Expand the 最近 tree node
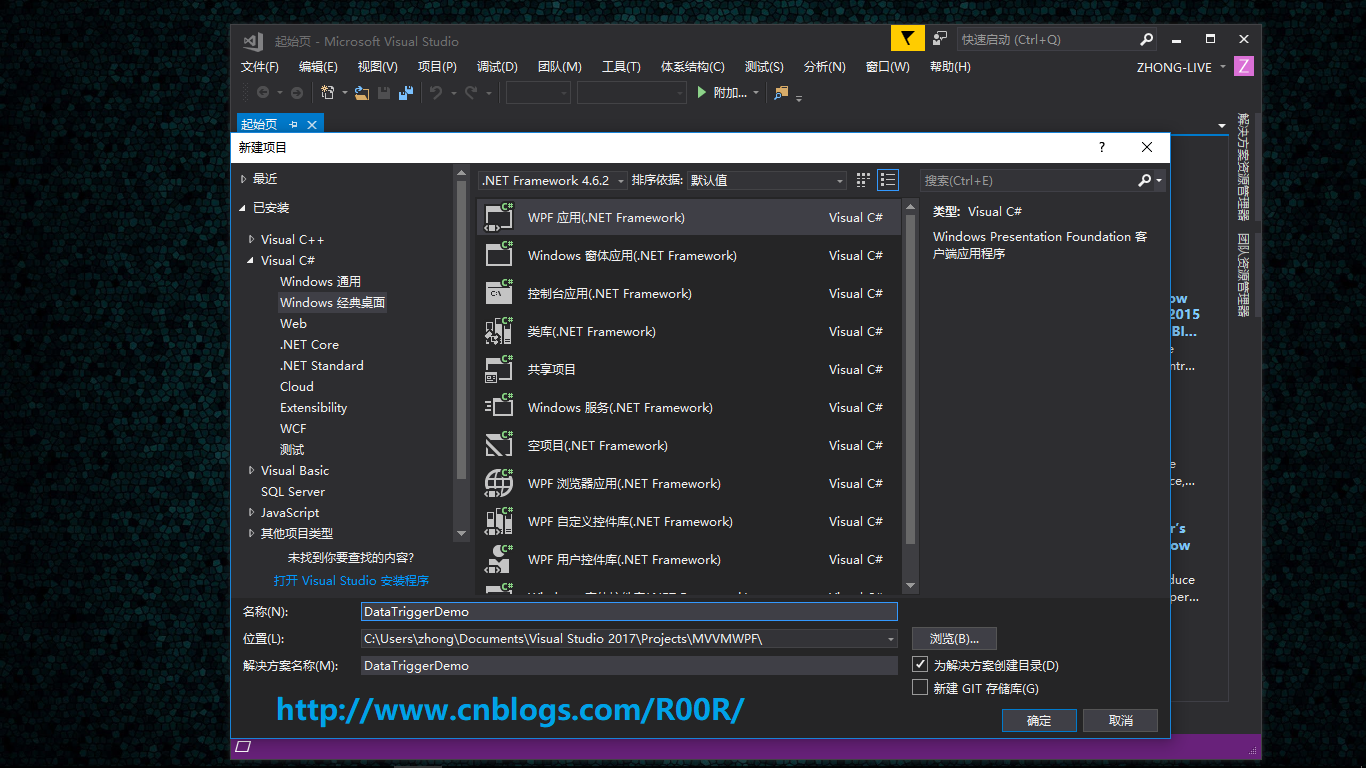Viewport: 1366px width, 768px height. coord(243,178)
